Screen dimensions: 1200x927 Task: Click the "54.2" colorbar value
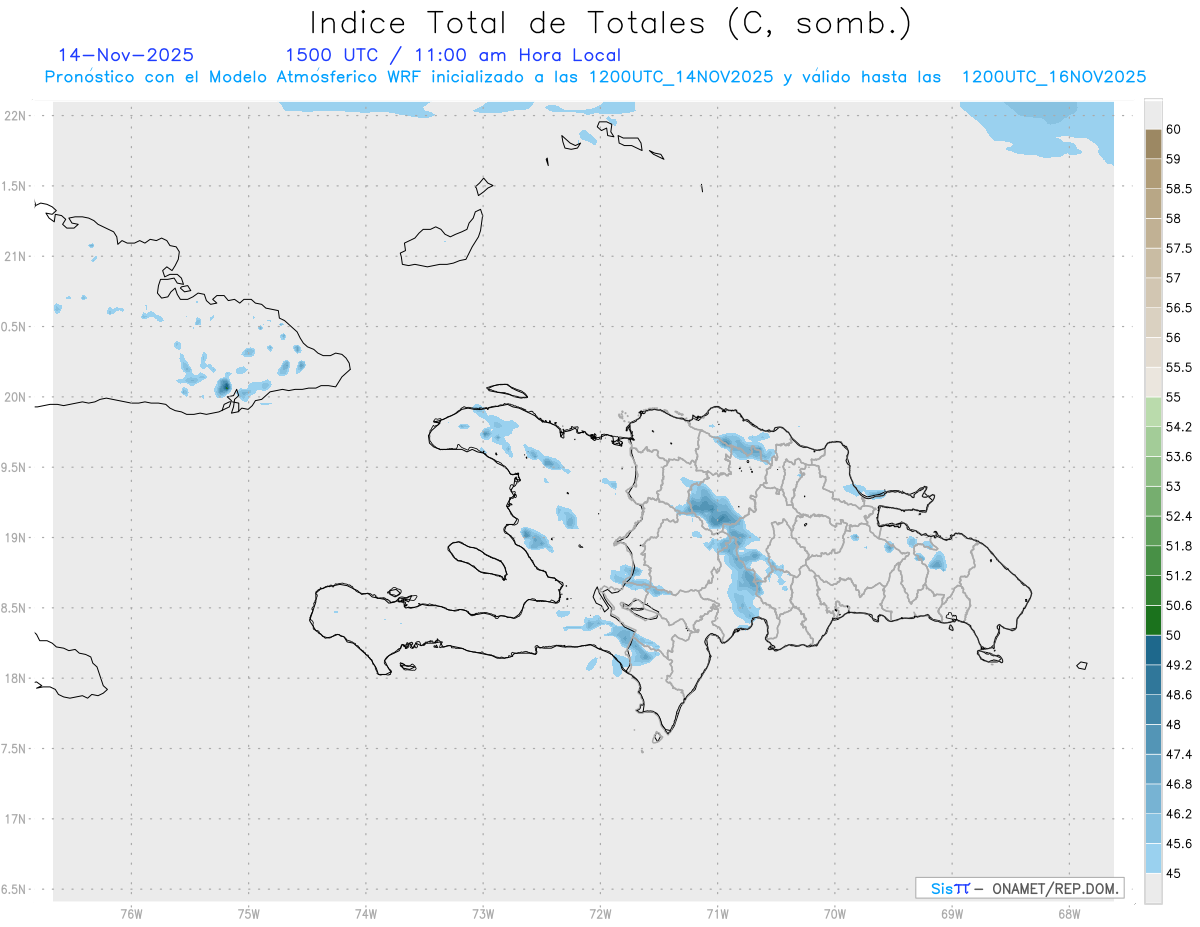click(x=1179, y=427)
